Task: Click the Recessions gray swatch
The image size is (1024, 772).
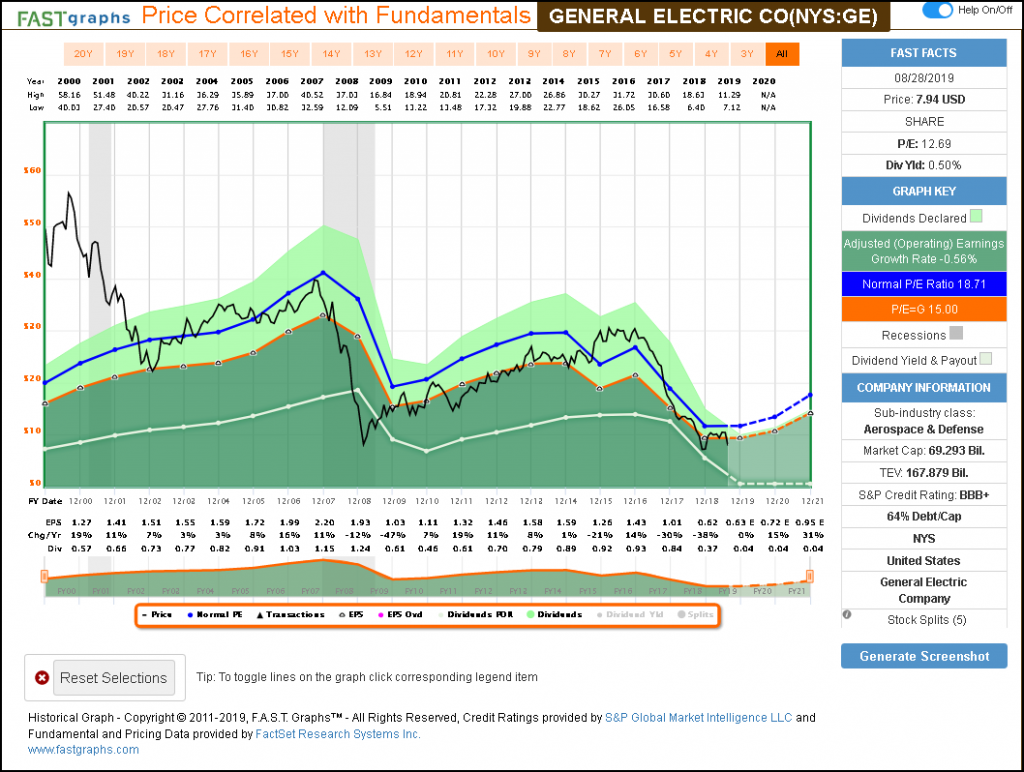Action: (956, 335)
